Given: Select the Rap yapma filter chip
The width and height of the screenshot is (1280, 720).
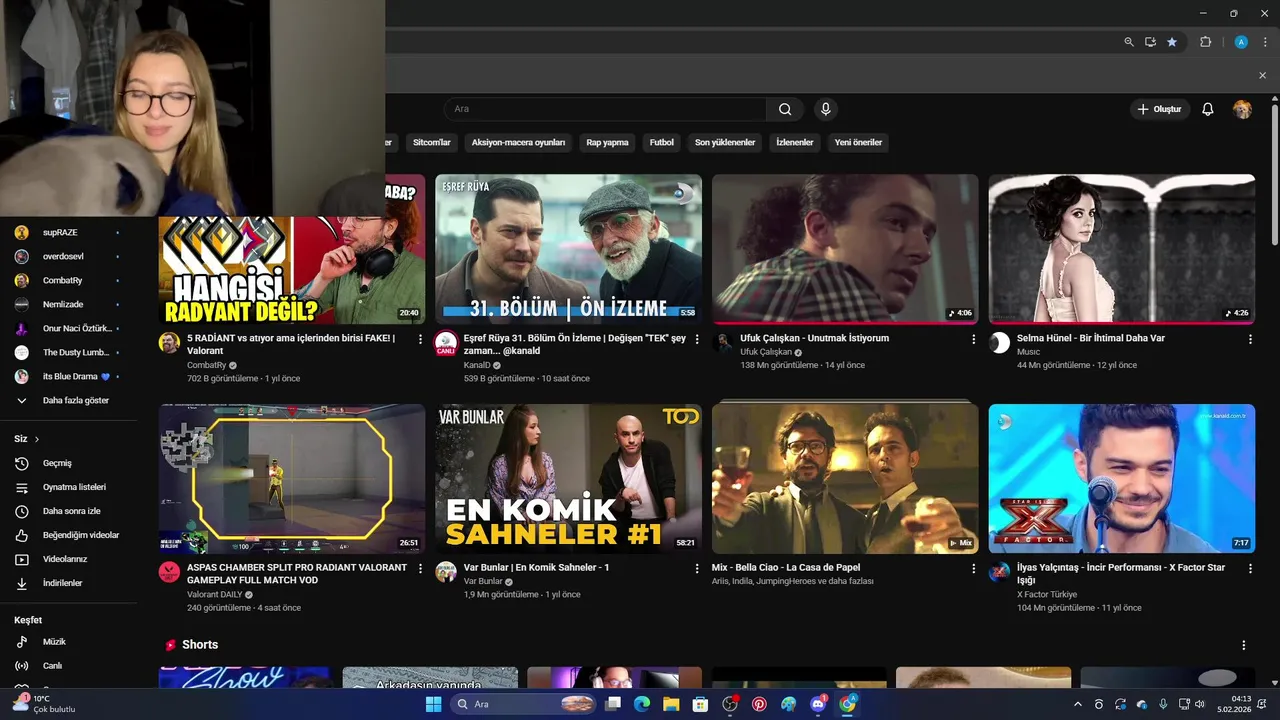Looking at the screenshot, I should 607,142.
